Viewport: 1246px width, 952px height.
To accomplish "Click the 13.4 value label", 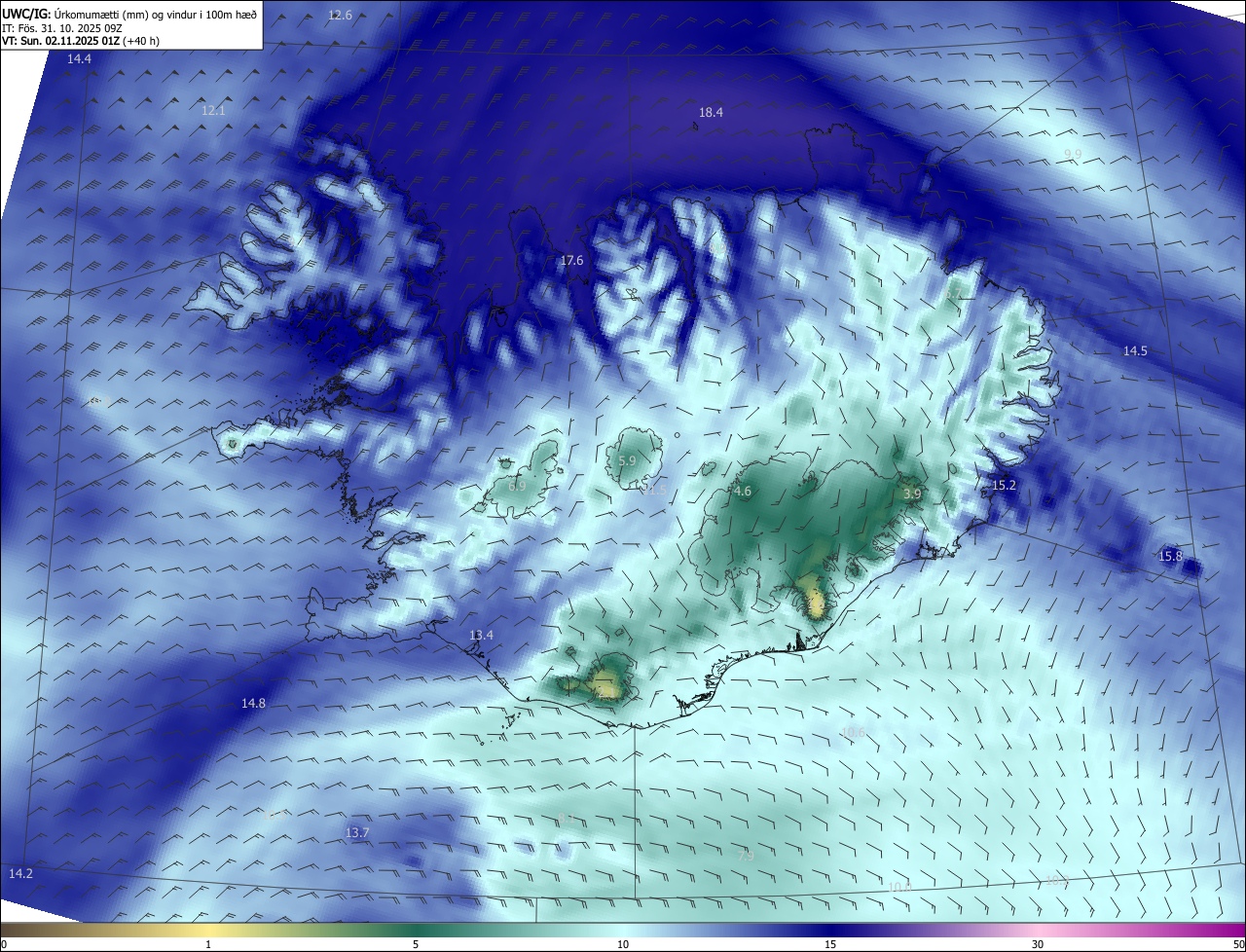I will (x=481, y=636).
